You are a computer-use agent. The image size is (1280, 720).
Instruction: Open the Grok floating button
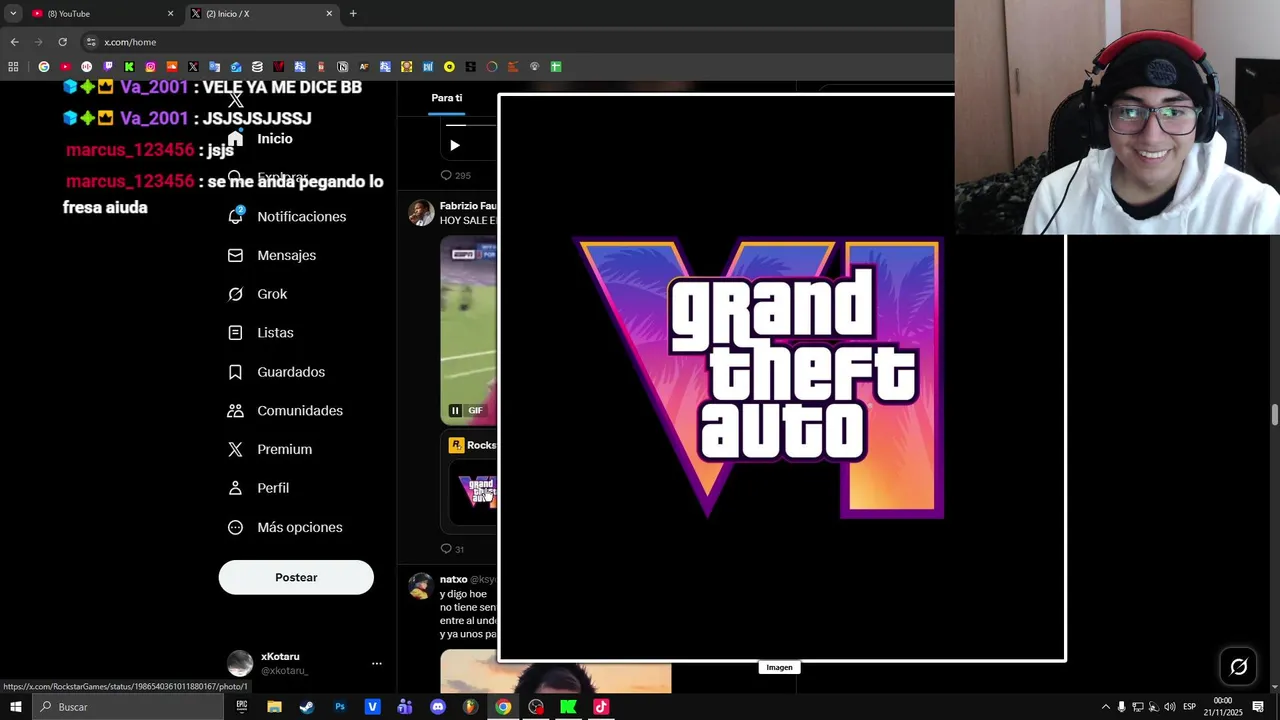(x=1238, y=667)
